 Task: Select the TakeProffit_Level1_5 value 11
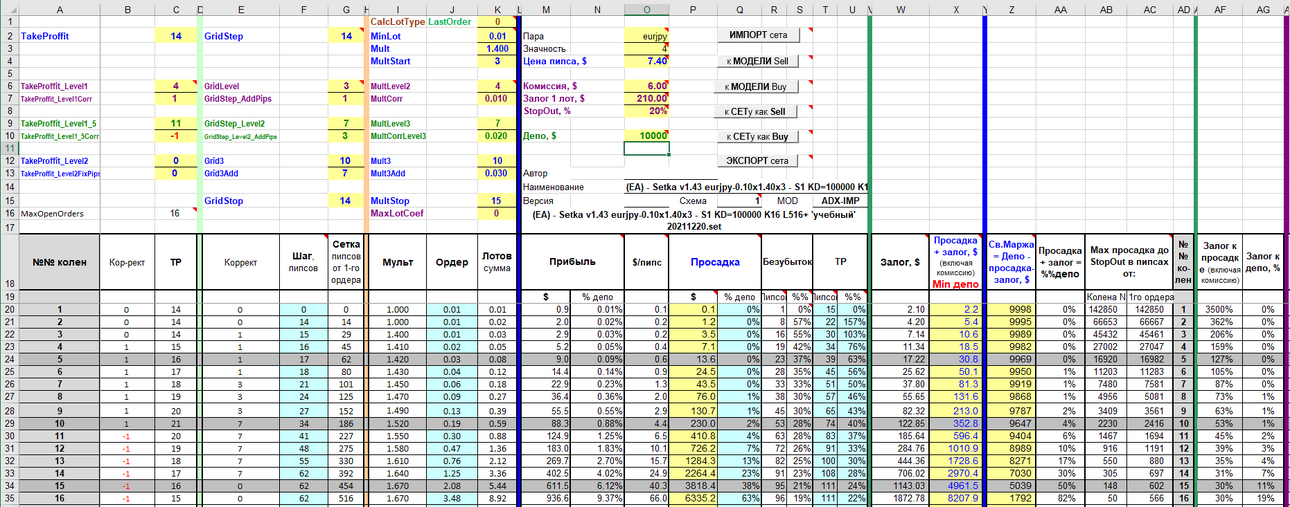coord(176,122)
